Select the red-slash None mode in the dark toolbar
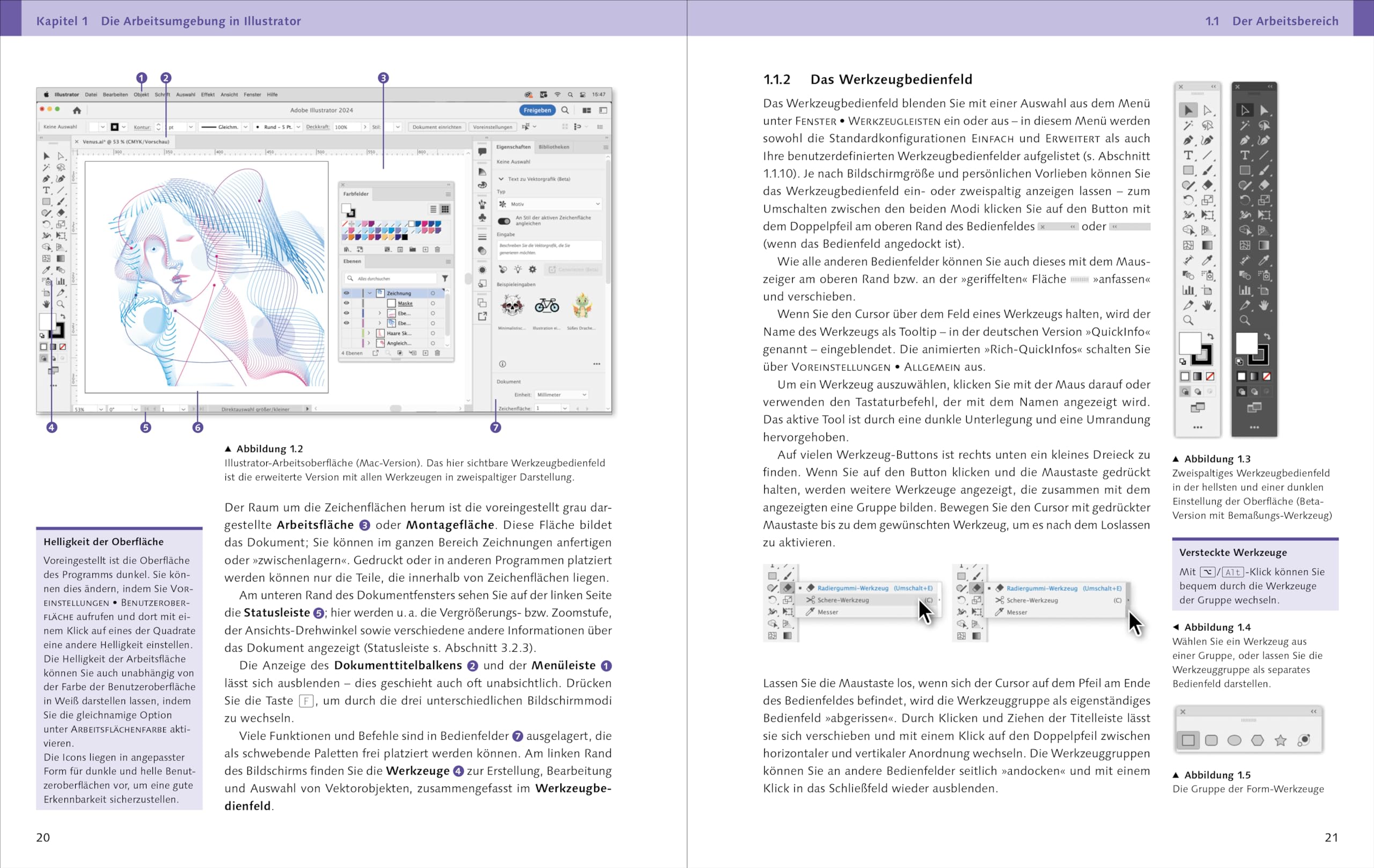Screen dimensions: 1374x868 [1267, 377]
